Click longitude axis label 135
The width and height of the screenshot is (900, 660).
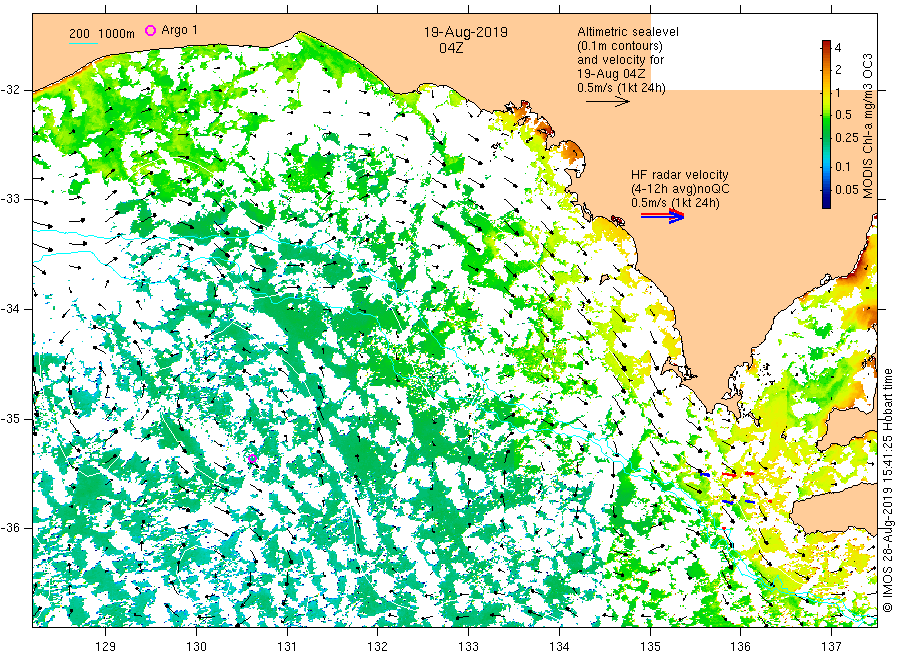(x=650, y=647)
